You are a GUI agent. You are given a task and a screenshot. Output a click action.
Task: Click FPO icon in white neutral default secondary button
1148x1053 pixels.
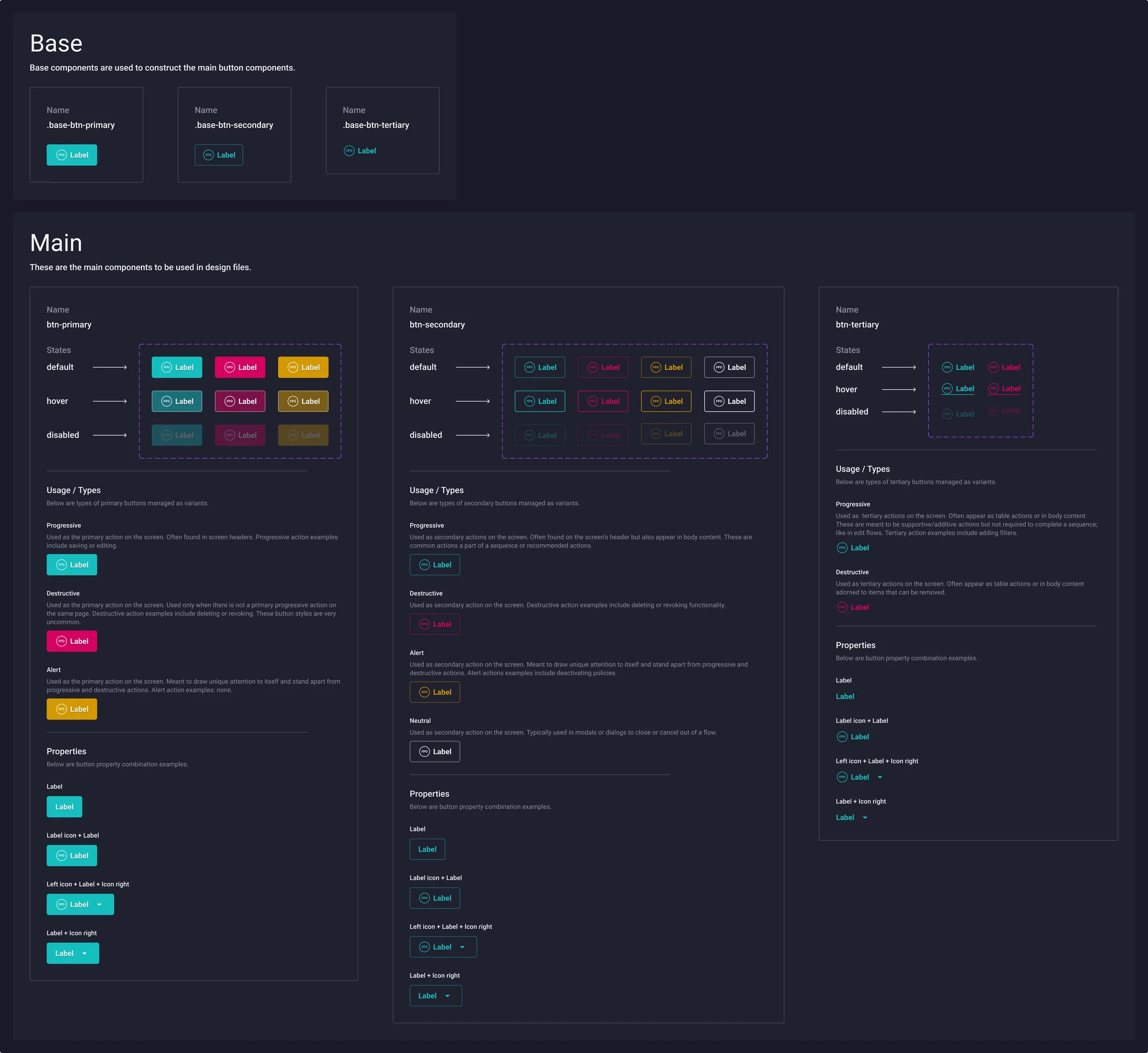click(719, 367)
